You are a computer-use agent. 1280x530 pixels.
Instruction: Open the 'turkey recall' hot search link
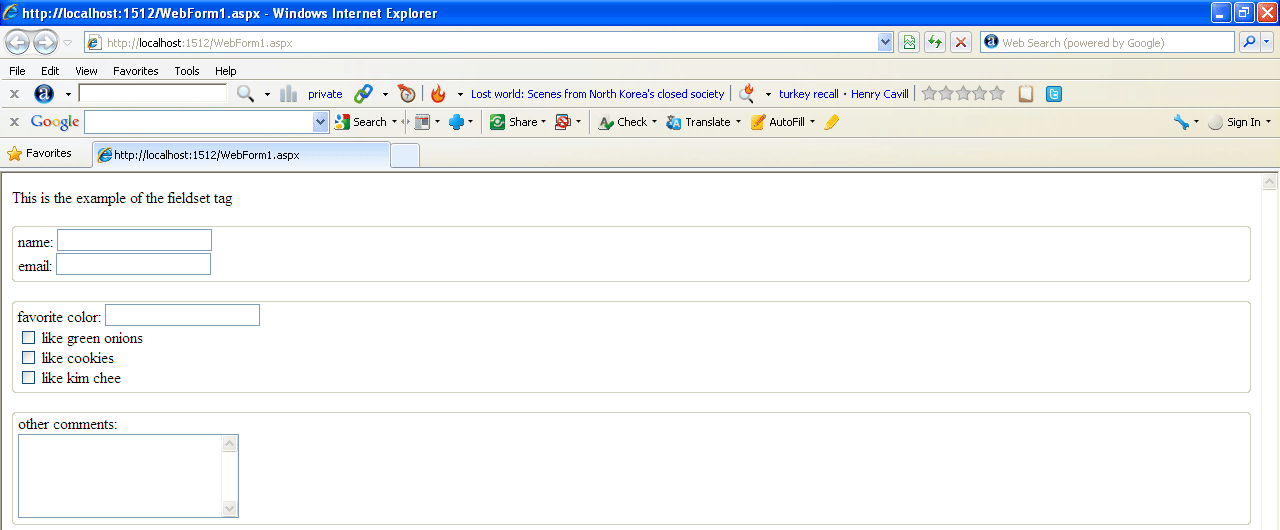(809, 94)
